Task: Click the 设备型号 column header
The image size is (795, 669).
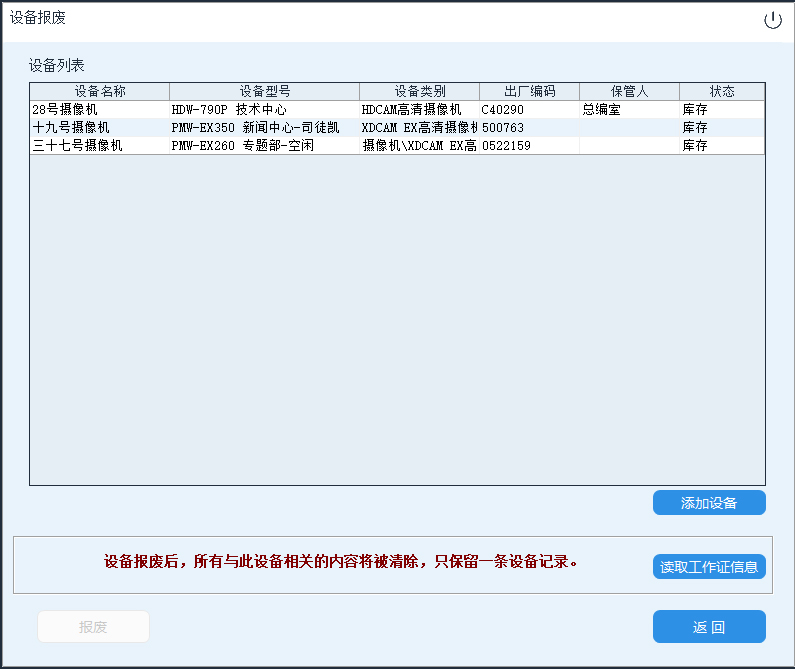Action: [264, 91]
